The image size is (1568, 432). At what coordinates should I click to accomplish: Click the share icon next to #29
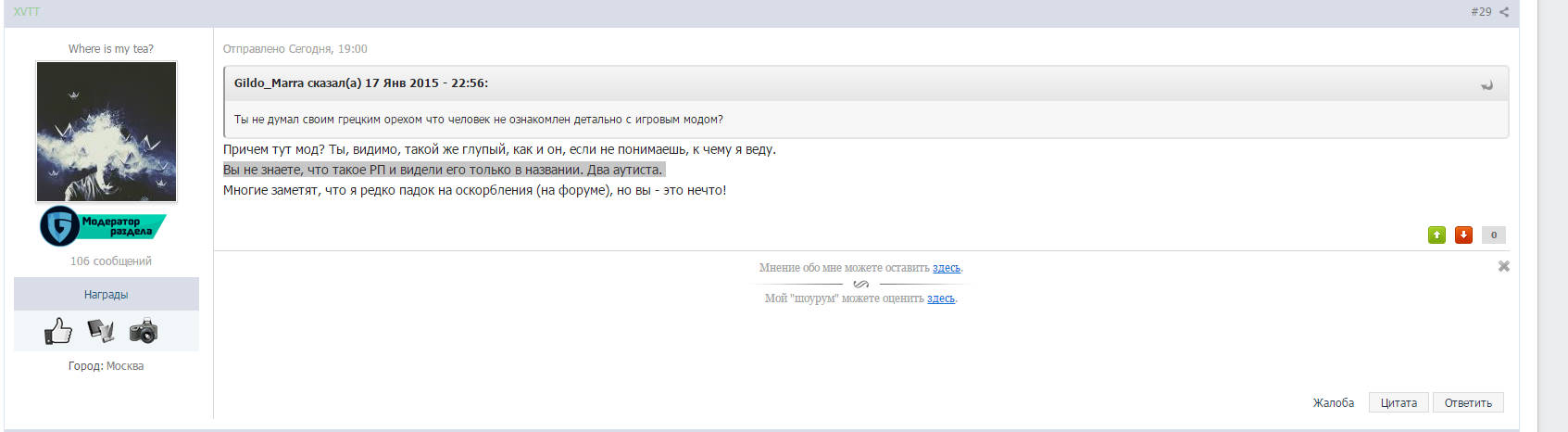tap(1504, 12)
